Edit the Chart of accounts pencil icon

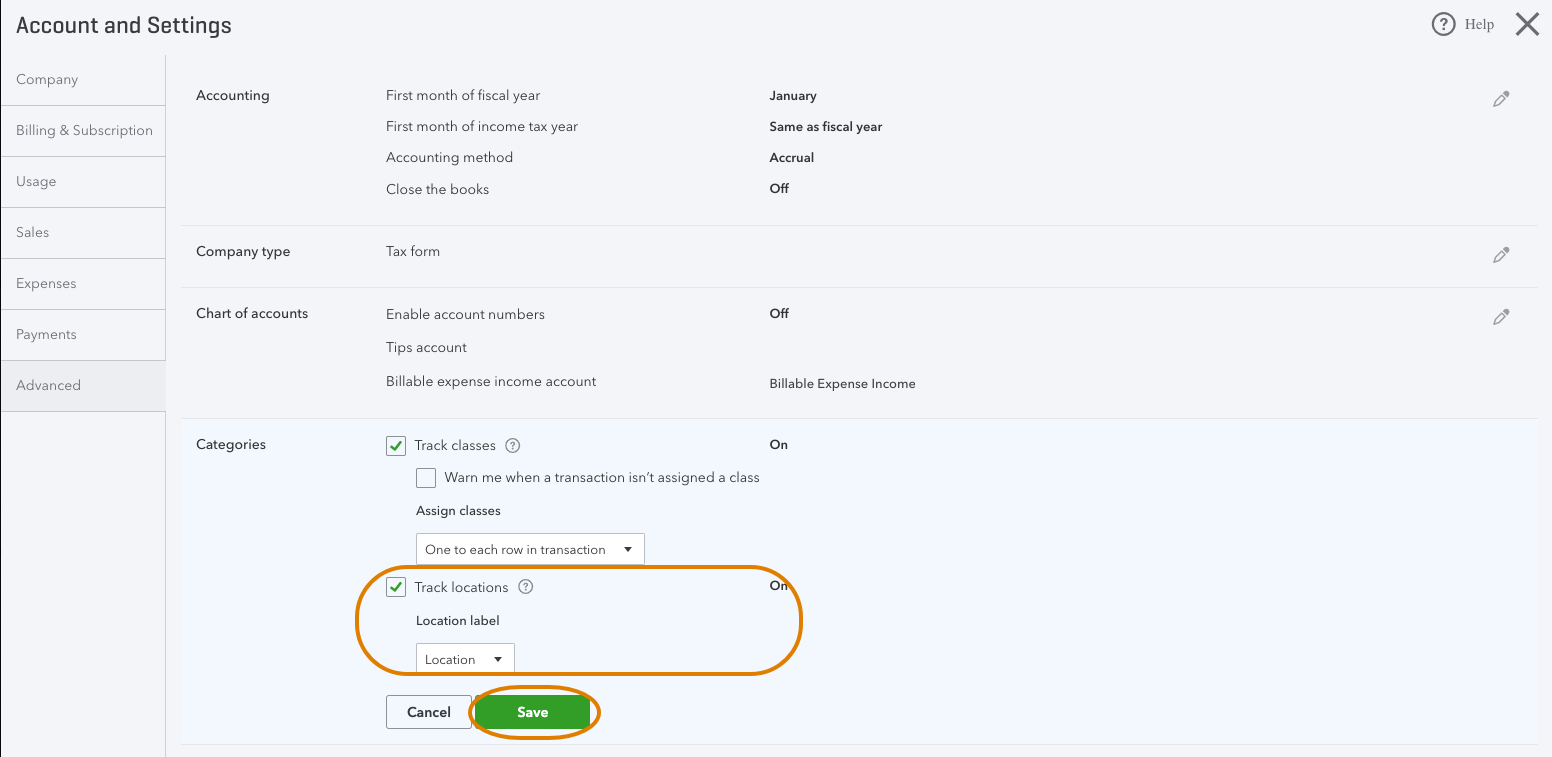[1501, 317]
